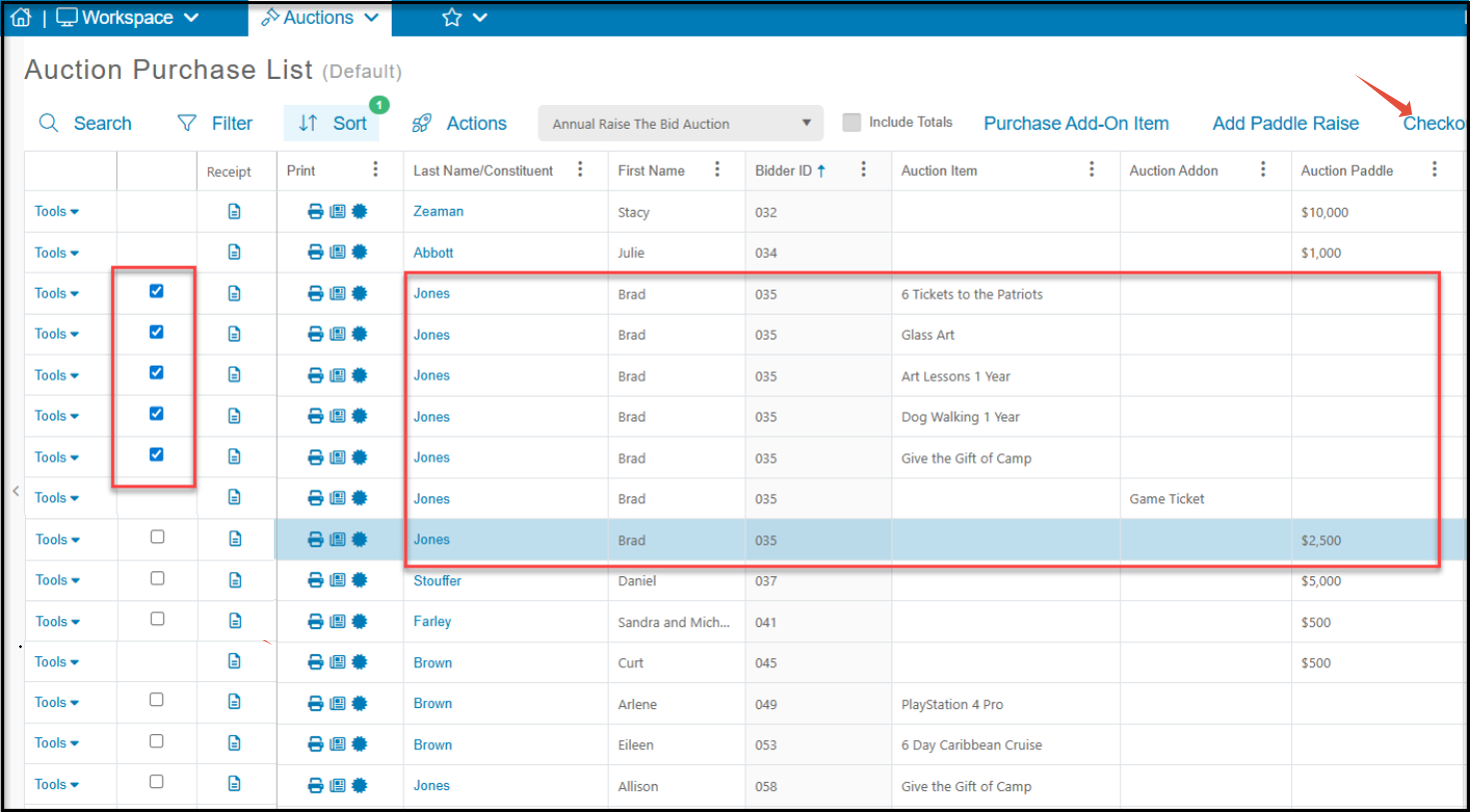The image size is (1470, 812).
Task: Select the Auctions tab
Action: point(320,17)
